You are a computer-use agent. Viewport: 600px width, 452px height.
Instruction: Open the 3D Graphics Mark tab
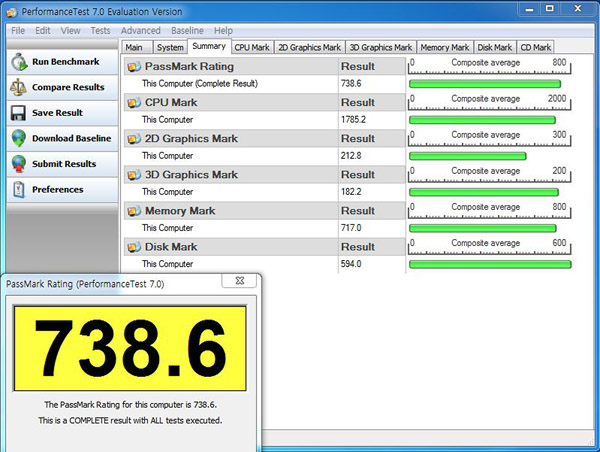click(381, 47)
